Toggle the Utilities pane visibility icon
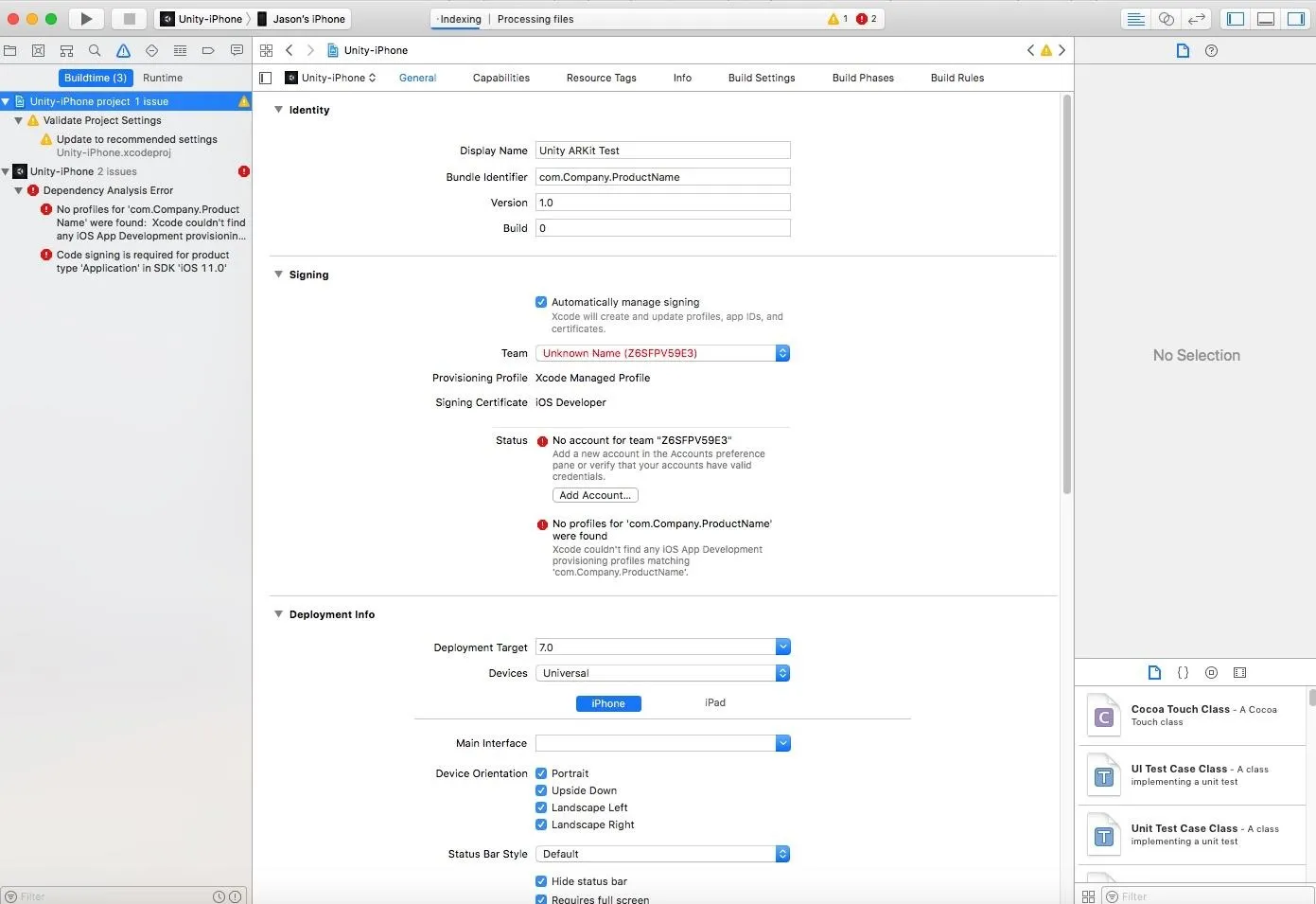Image resolution: width=1316 pixels, height=904 pixels. (x=1295, y=19)
